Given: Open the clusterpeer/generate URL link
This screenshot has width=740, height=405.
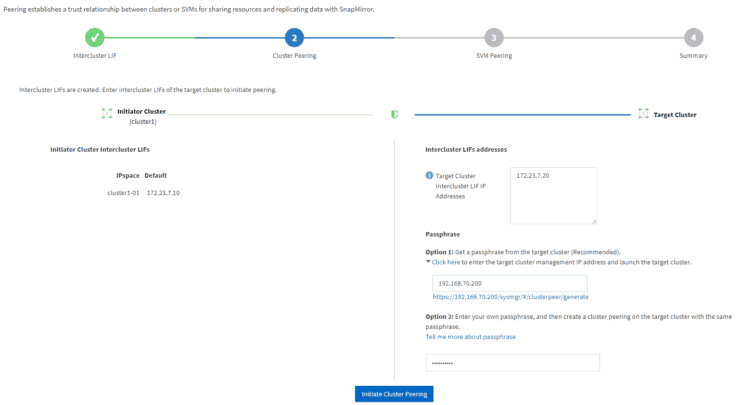Looking at the screenshot, I should click(x=510, y=297).
